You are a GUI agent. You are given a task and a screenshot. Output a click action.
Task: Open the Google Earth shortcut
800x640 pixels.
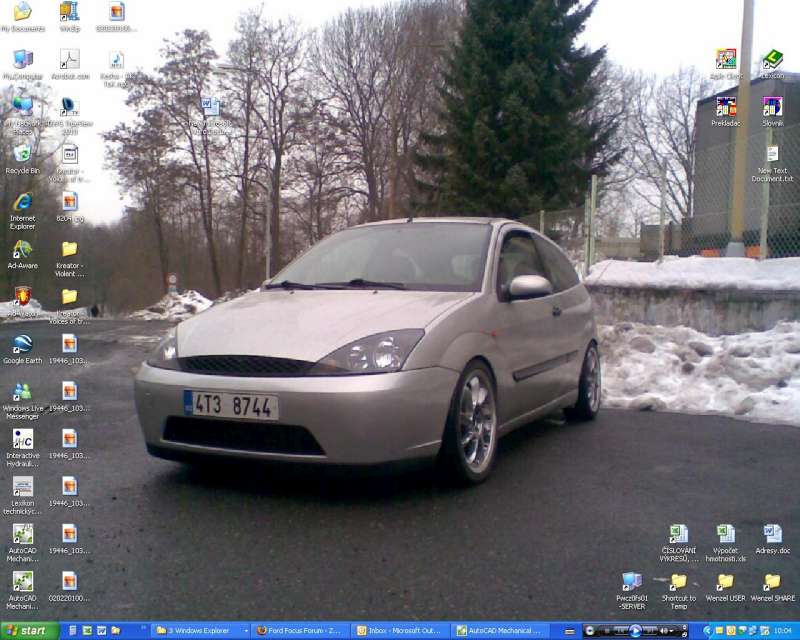[x=22, y=345]
